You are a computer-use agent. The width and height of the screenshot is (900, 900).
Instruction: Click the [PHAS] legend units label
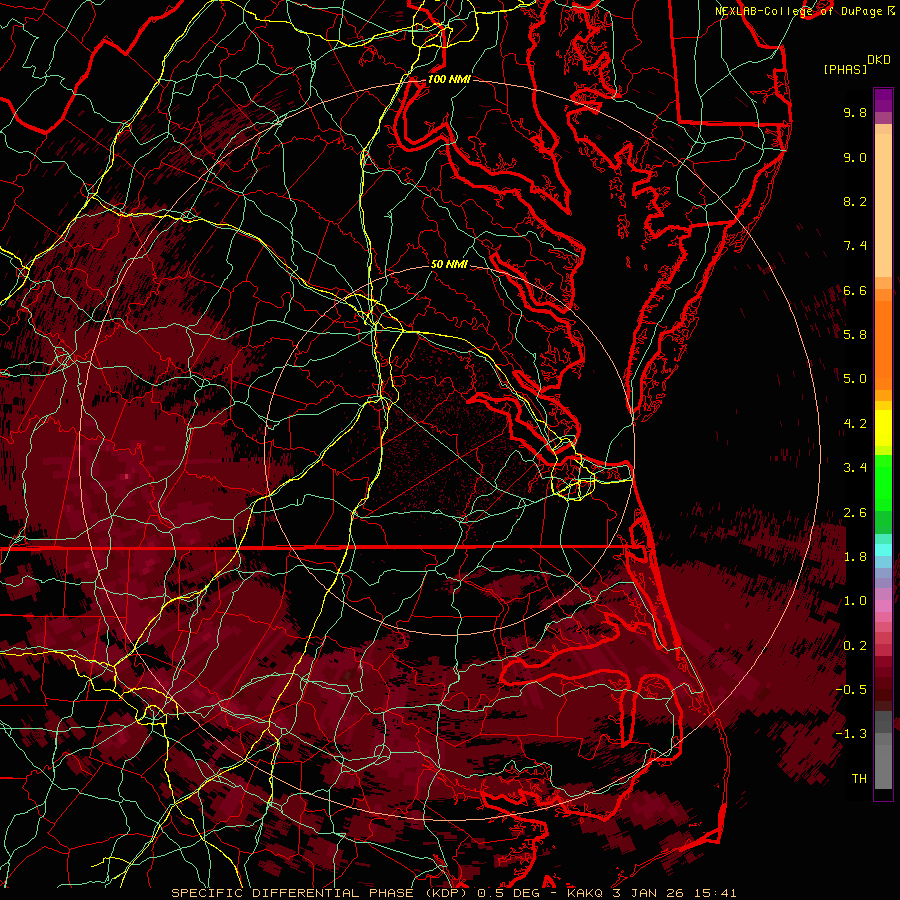click(x=845, y=69)
